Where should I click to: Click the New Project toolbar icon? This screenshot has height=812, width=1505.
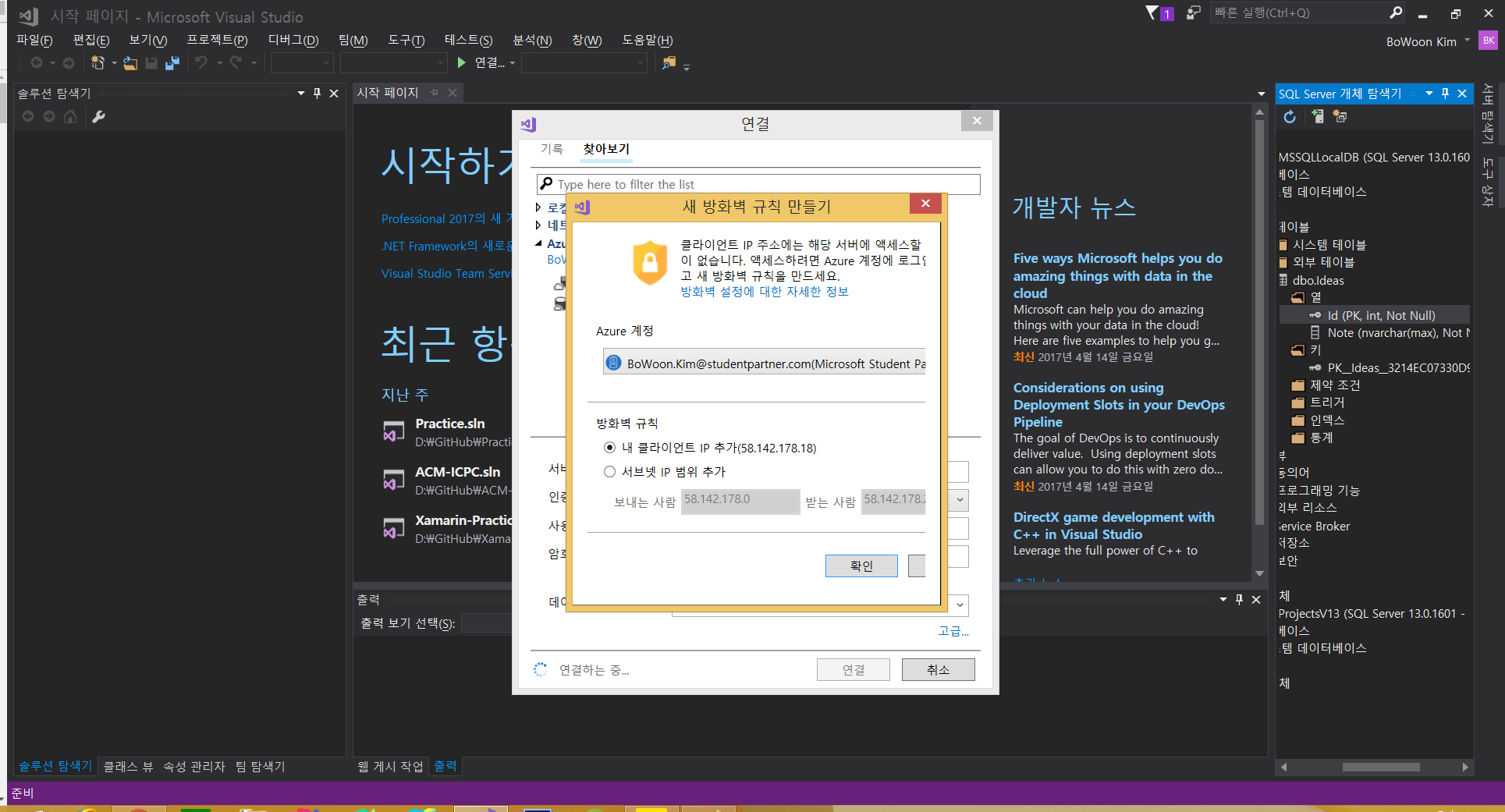pos(98,62)
